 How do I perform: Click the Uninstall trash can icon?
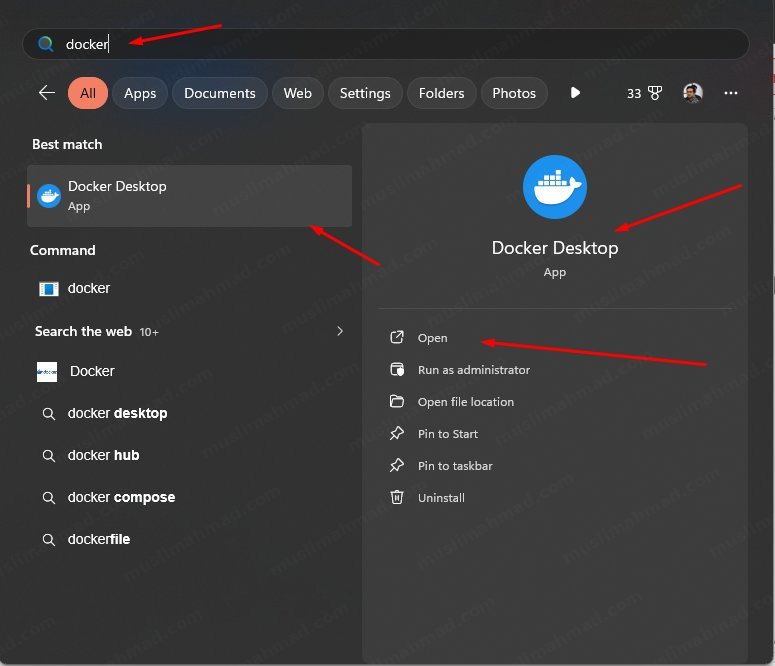[397, 497]
